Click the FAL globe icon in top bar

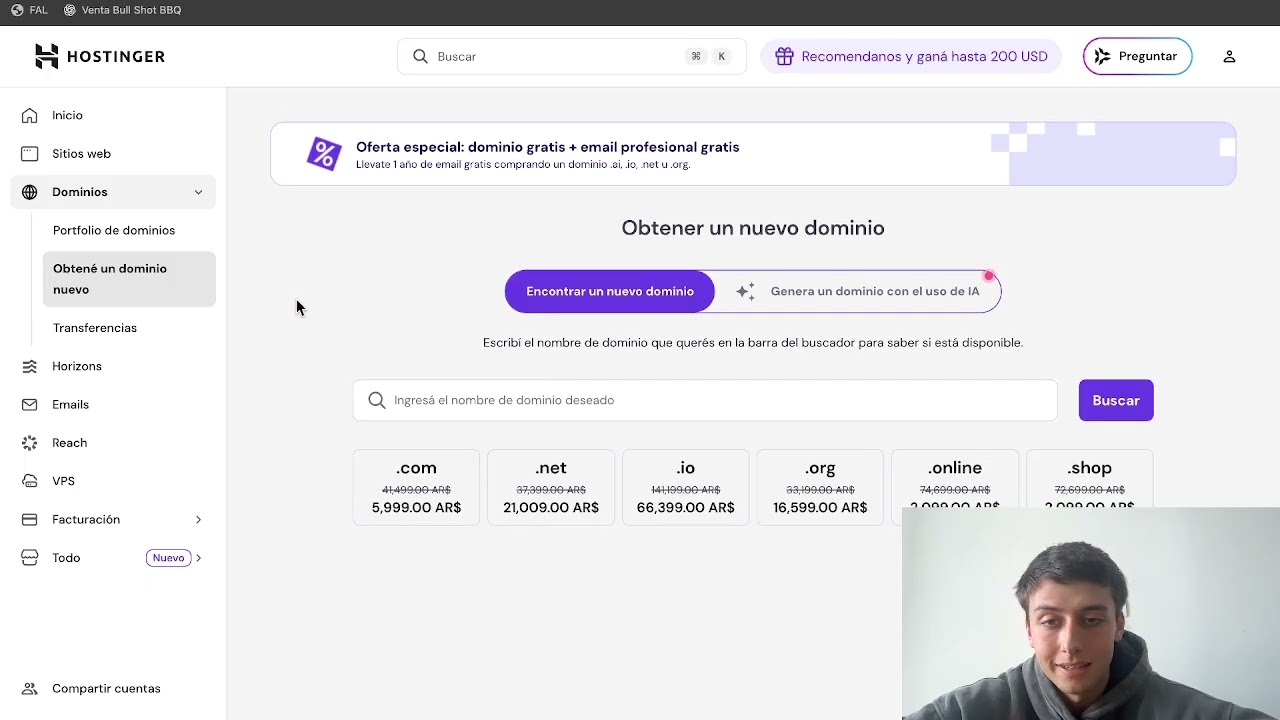click(17, 10)
